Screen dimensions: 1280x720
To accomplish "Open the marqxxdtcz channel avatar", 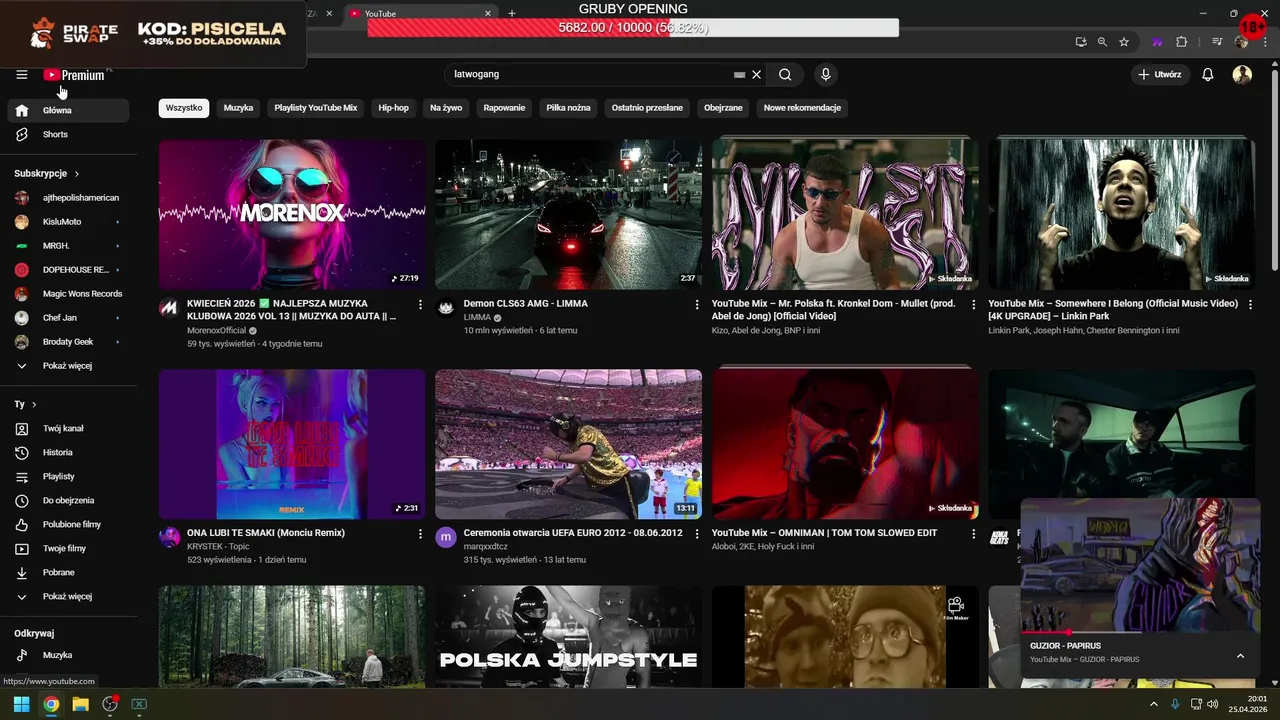I will point(446,537).
